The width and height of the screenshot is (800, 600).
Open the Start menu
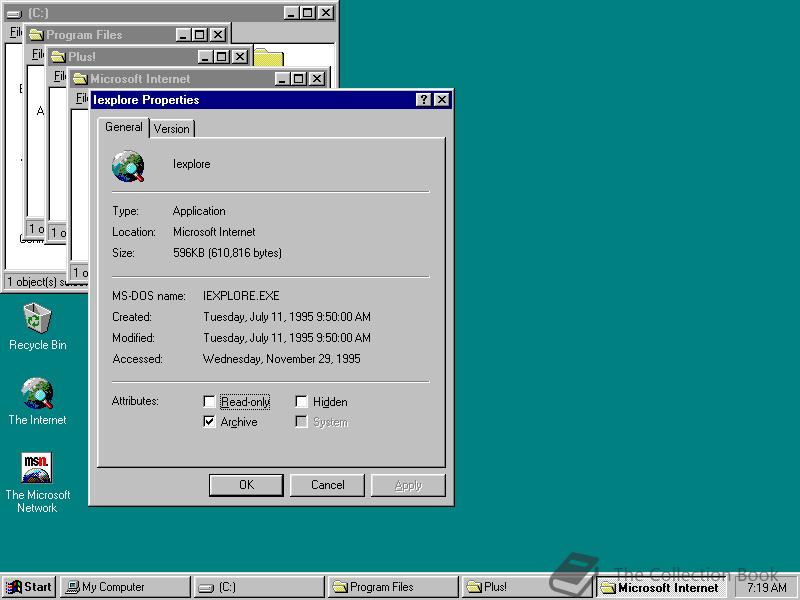(x=29, y=587)
